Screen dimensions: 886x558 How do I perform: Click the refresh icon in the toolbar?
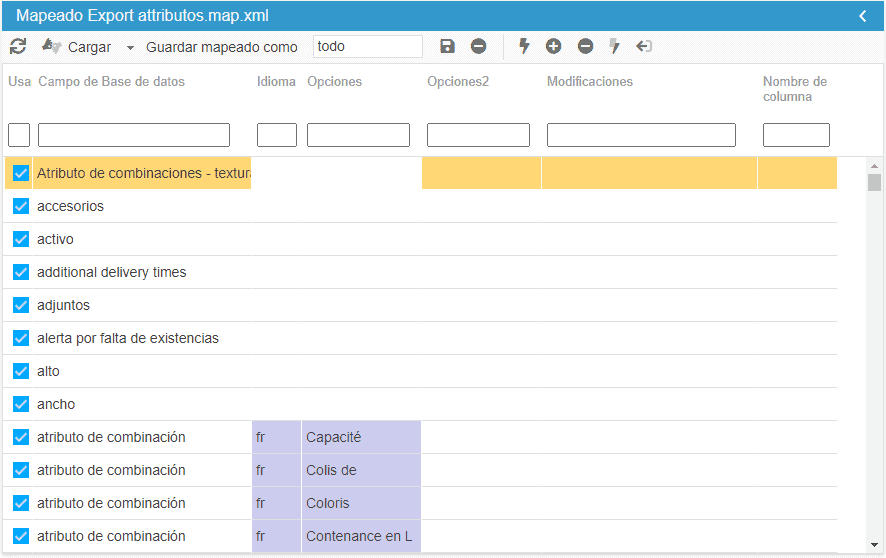[x=18, y=47]
